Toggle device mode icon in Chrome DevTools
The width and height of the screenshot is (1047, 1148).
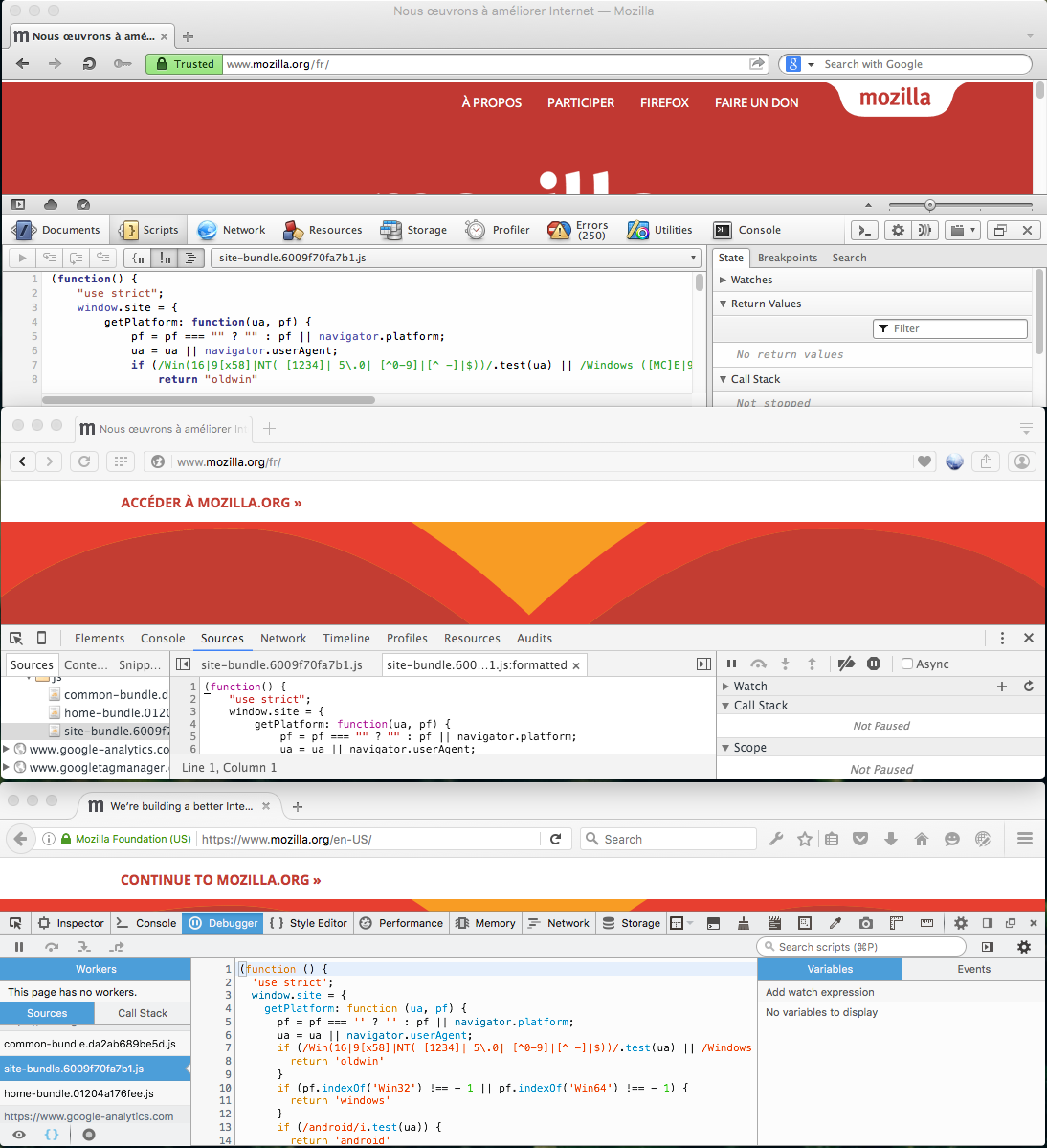[42, 639]
